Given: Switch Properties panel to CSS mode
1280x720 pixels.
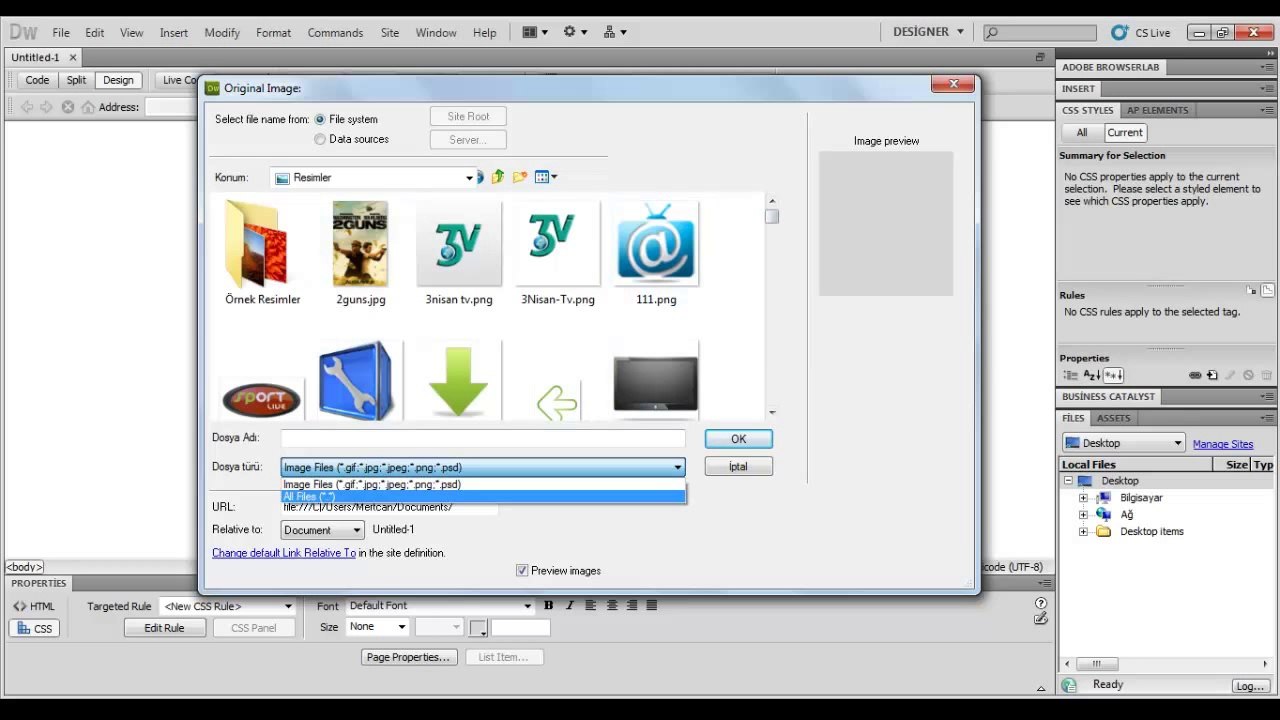Looking at the screenshot, I should click(34, 628).
